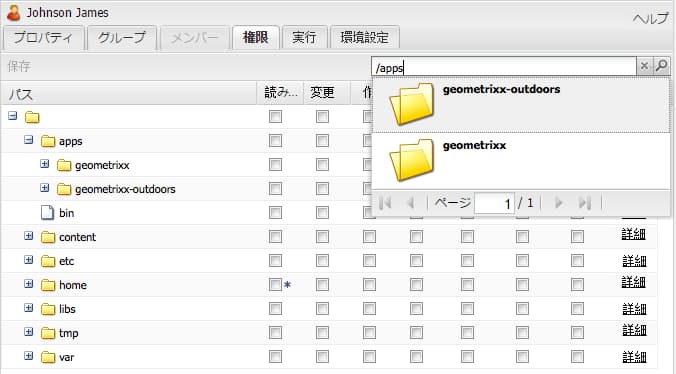Viewport: 676px width, 374px height.
Task: Expand the geometrixx tree node
Action: 44,164
